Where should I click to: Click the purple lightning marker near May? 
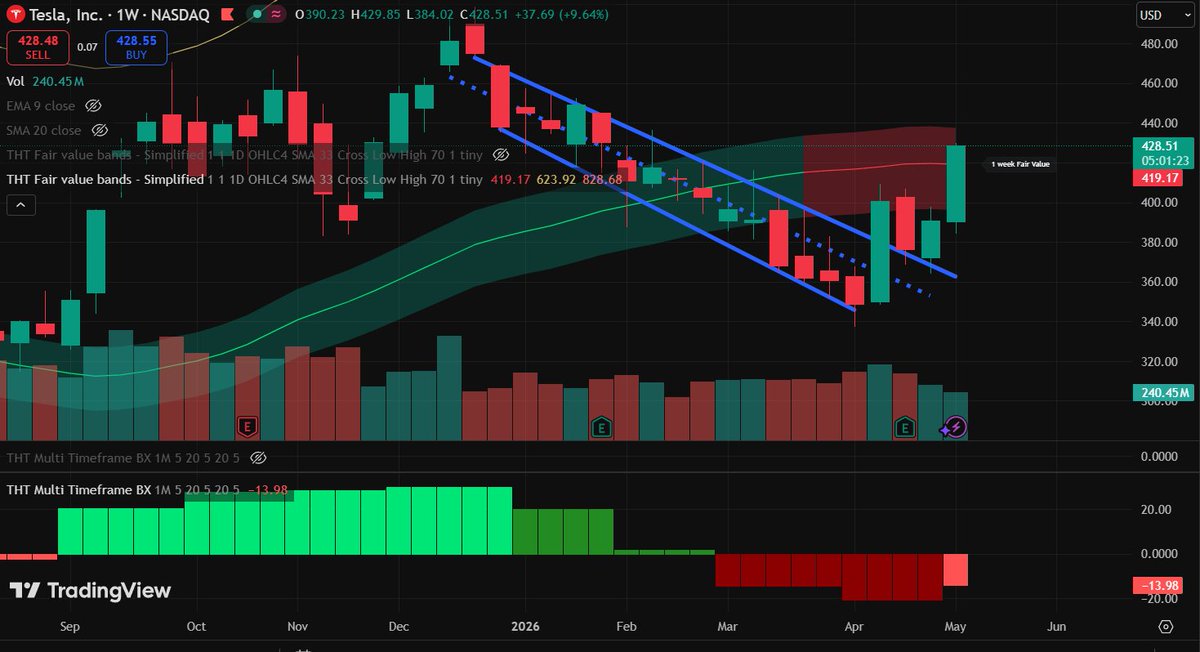pyautogui.click(x=955, y=428)
